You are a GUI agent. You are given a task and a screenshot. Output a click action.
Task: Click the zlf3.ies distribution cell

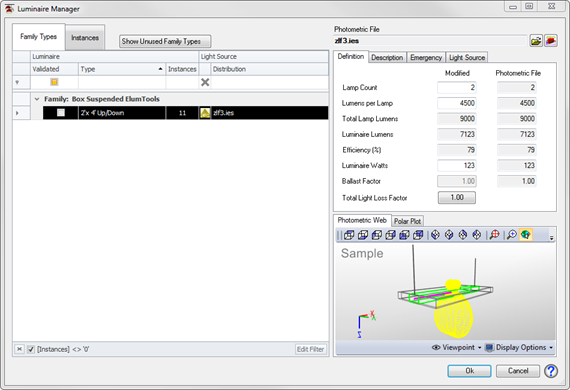[x=269, y=113]
